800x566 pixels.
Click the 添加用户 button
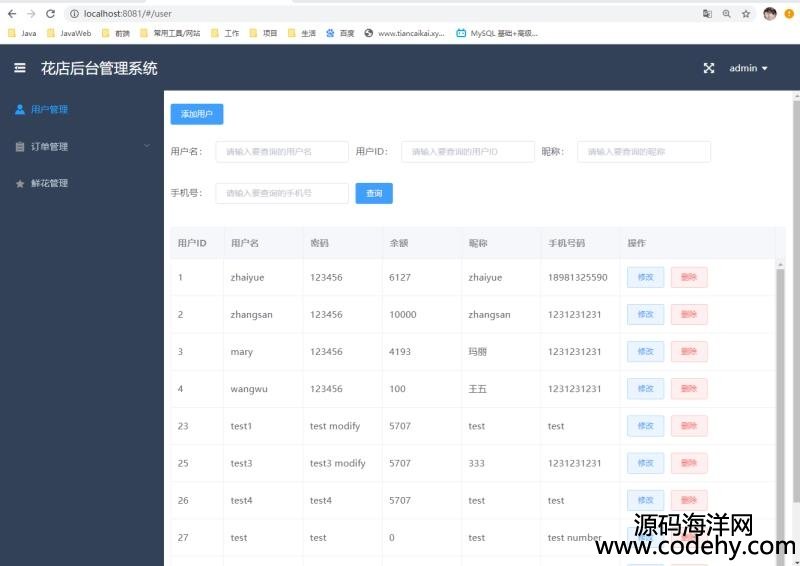[x=196, y=114]
